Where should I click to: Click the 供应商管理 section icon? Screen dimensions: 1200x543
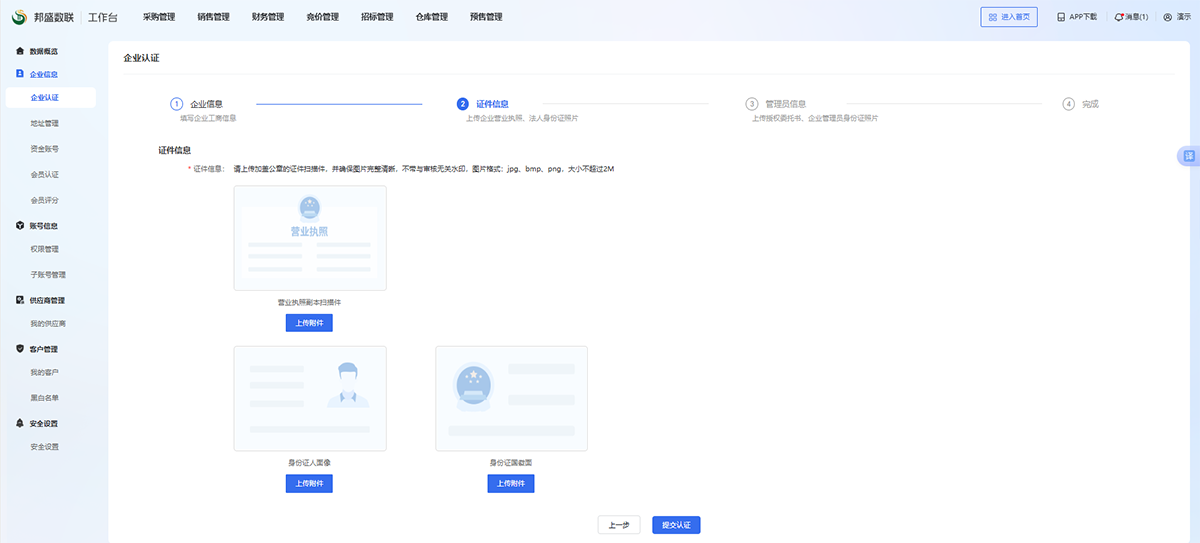(20, 300)
